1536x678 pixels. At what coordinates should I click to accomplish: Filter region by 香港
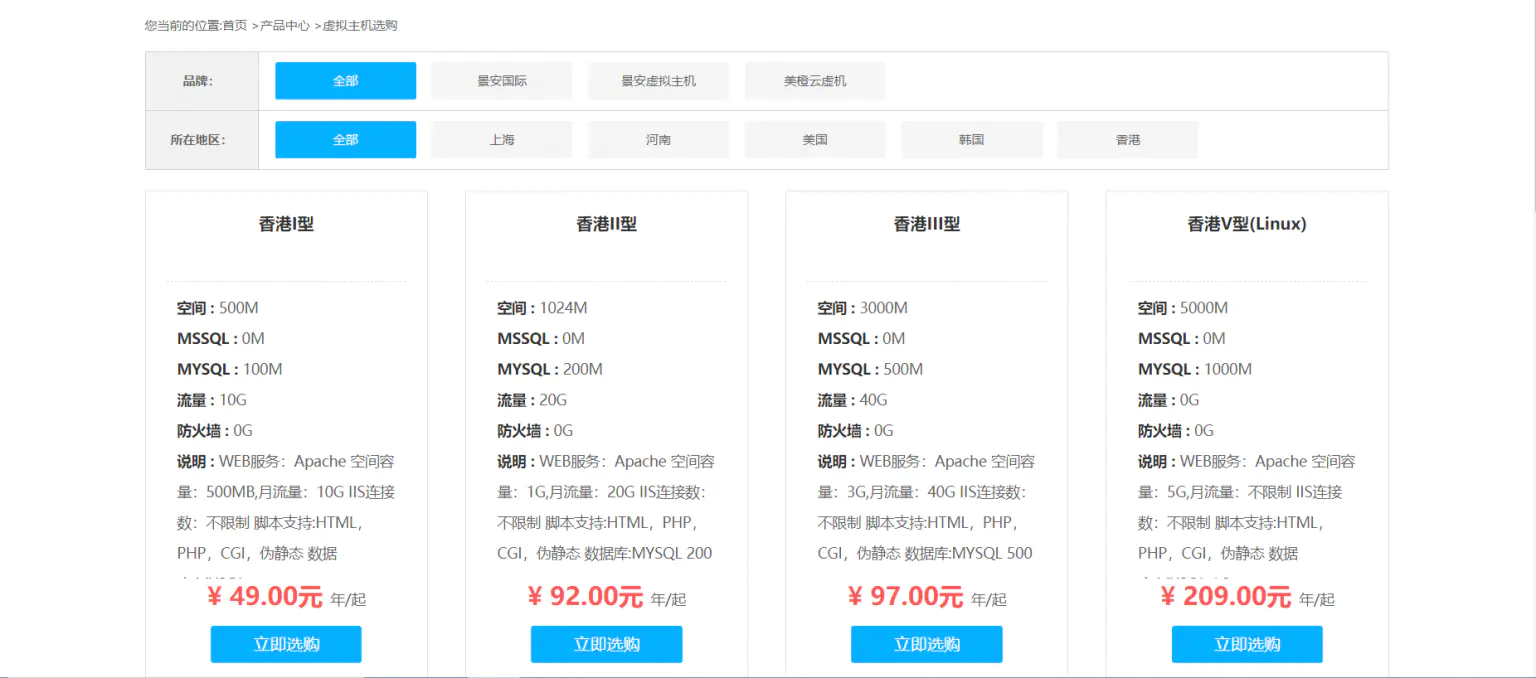[1128, 140]
